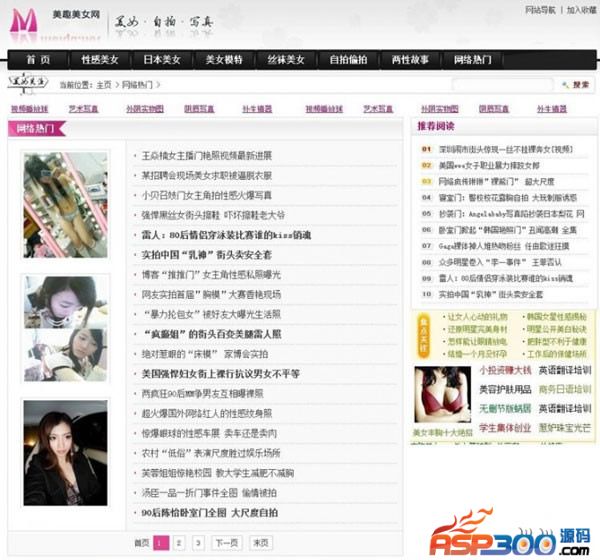Click the 搜索 search button
Image resolution: width=600 pixels, height=560 pixels.
(x=576, y=85)
